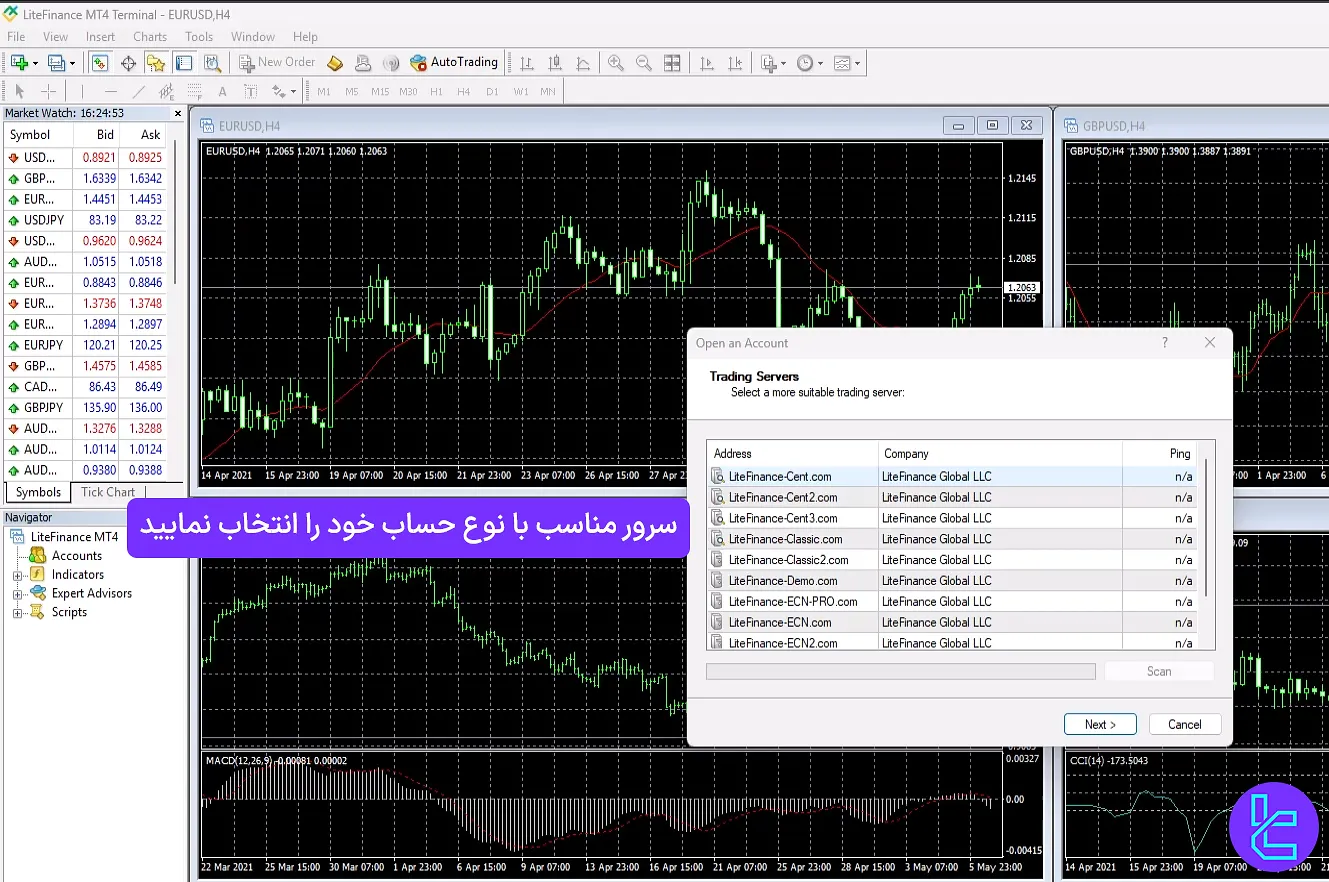
Task: Toggle the Strategy Tester window
Action: [x=210, y=62]
